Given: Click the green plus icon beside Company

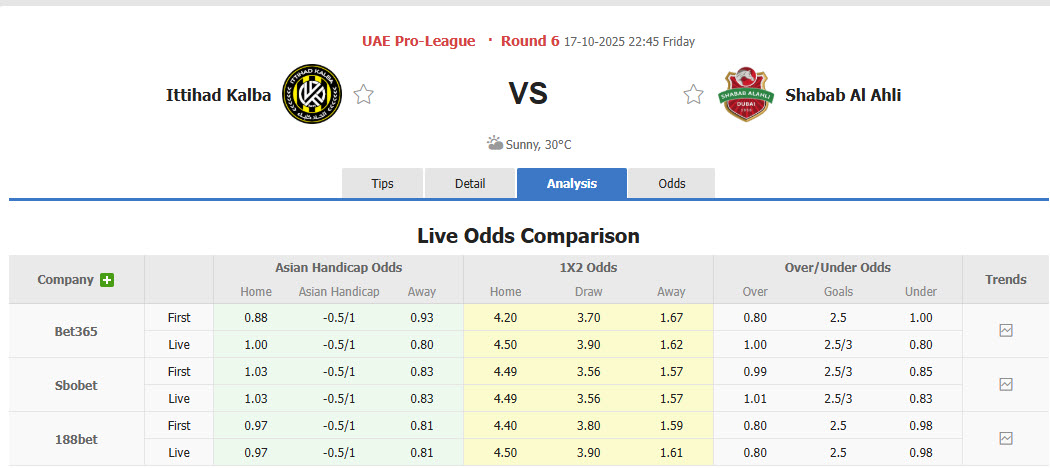Looking at the screenshot, I should (x=107, y=280).
